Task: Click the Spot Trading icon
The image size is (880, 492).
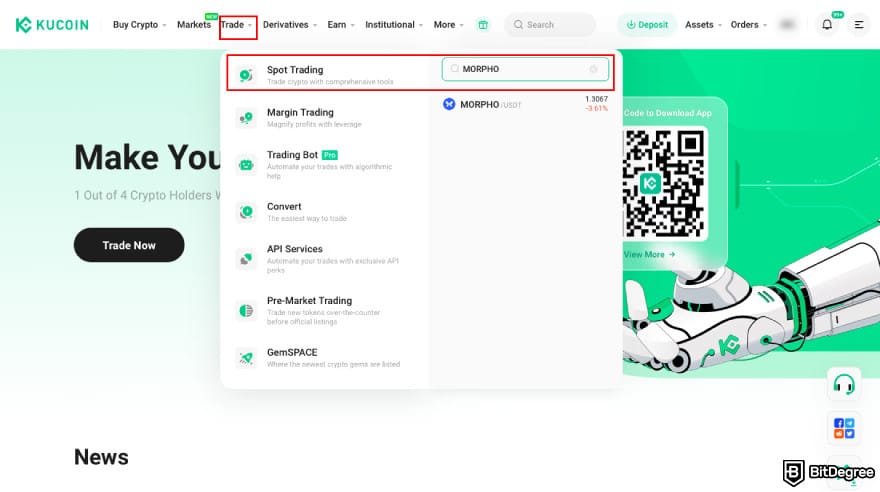Action: [x=246, y=75]
